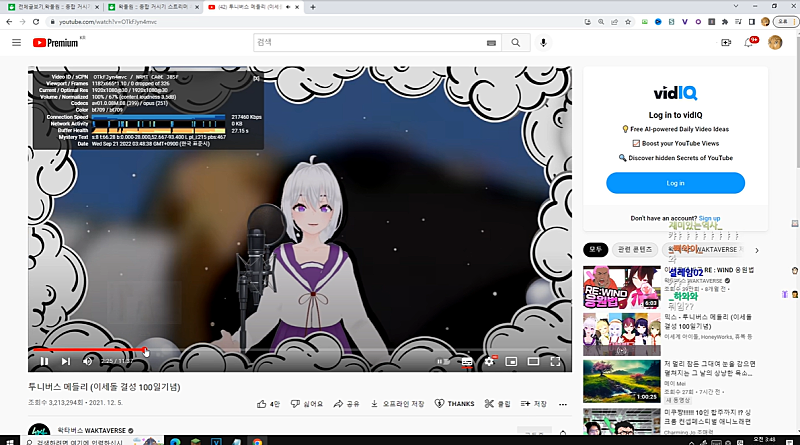Open the 미쿠짱 recommended video thumbnail
800x445 pixels.
(622, 421)
